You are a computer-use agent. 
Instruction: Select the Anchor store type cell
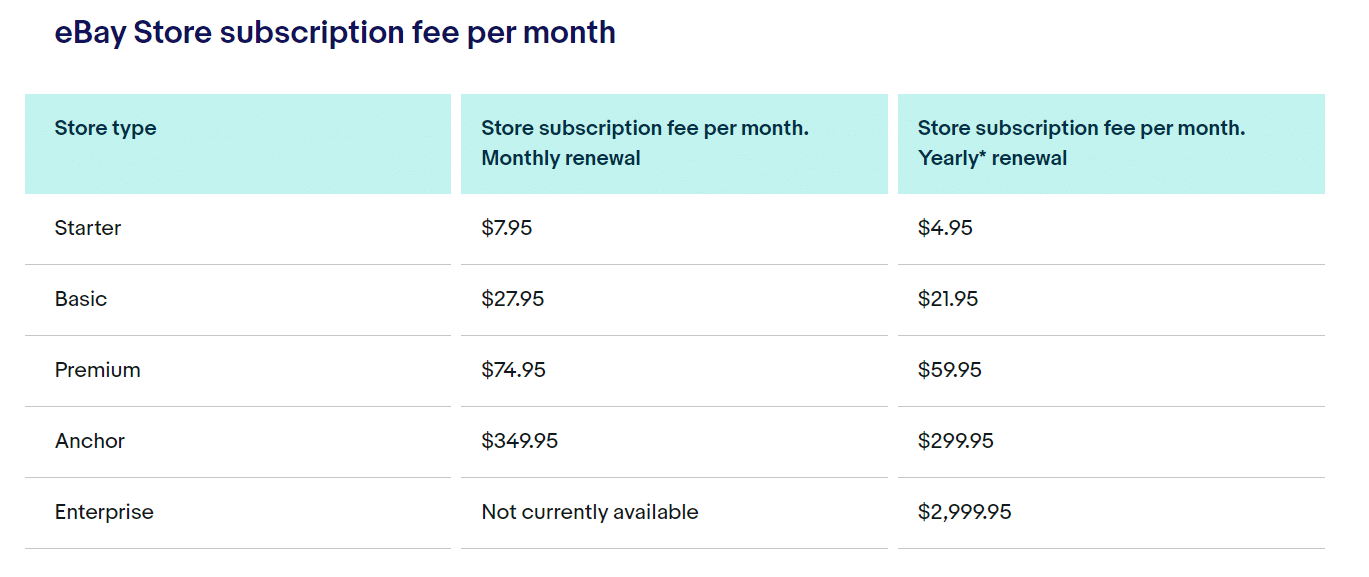pos(90,441)
